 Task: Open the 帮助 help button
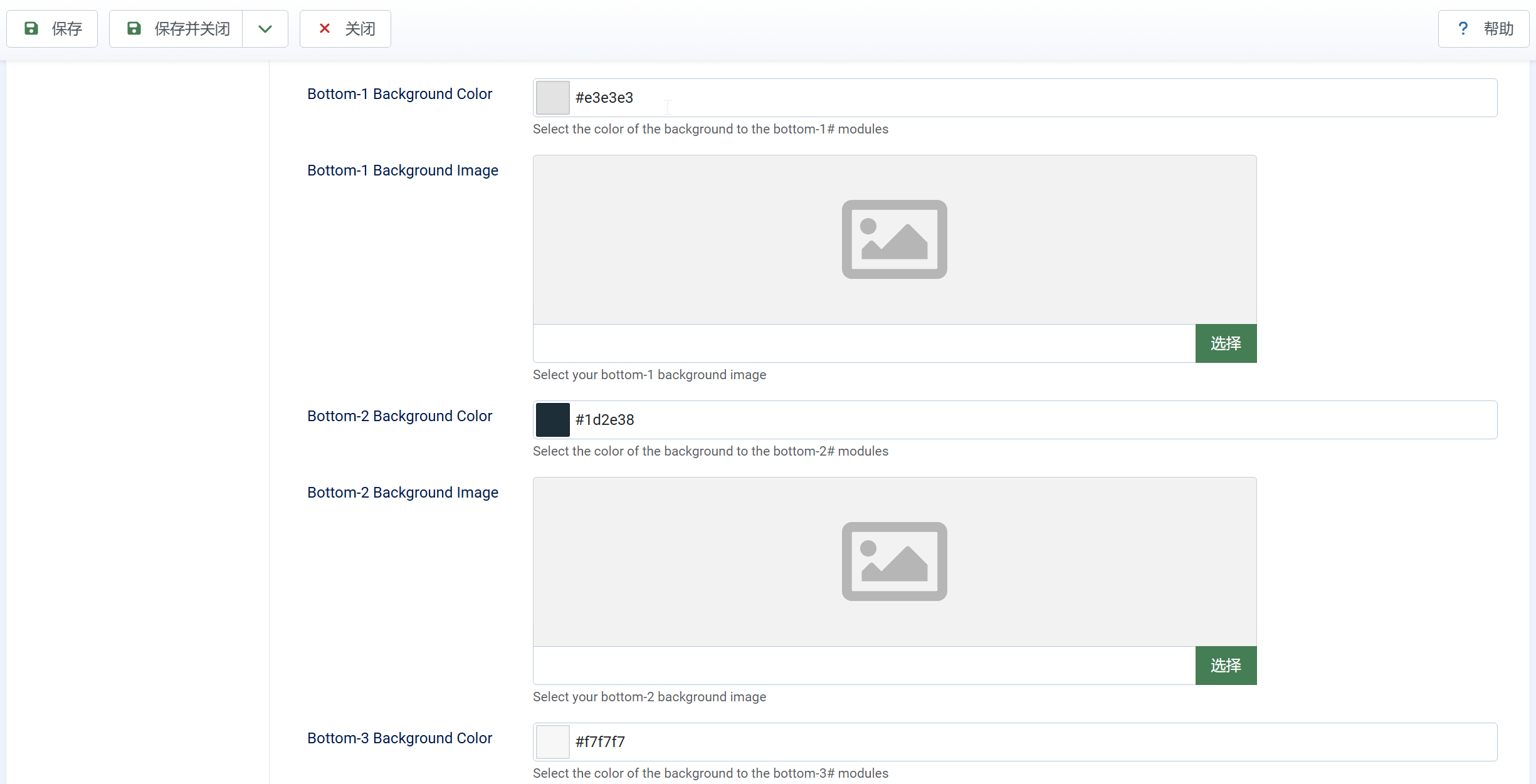1483,29
